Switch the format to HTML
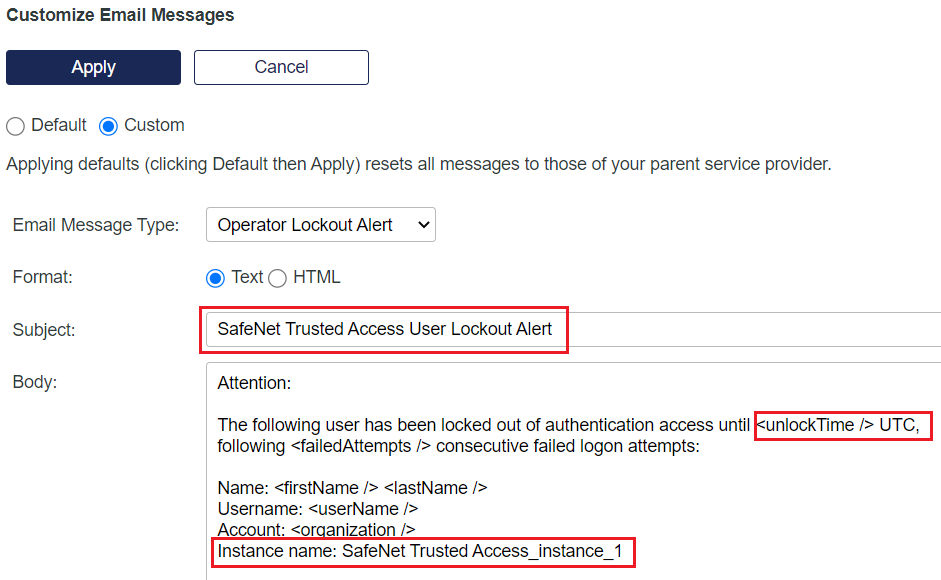The width and height of the screenshot is (941, 580). click(x=277, y=278)
